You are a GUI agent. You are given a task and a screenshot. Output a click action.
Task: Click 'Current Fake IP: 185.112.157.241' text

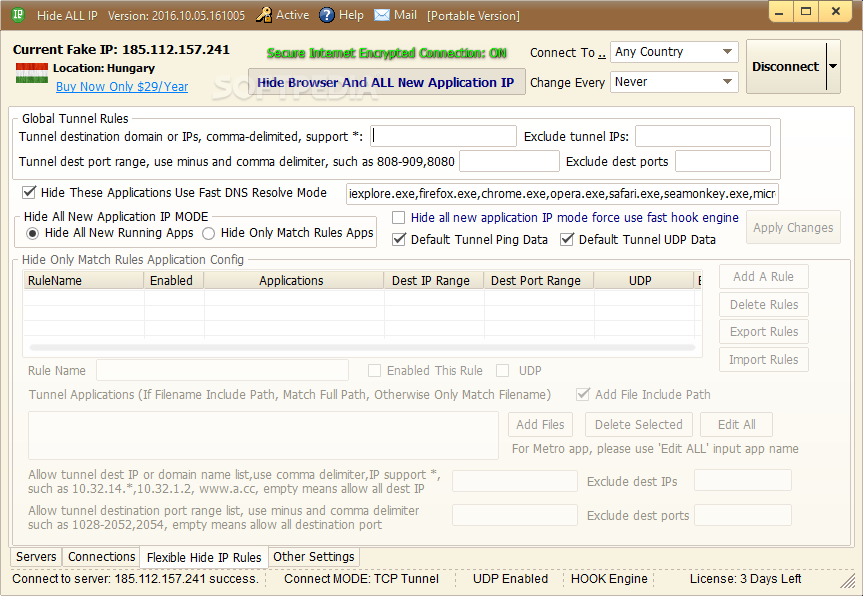point(121,50)
